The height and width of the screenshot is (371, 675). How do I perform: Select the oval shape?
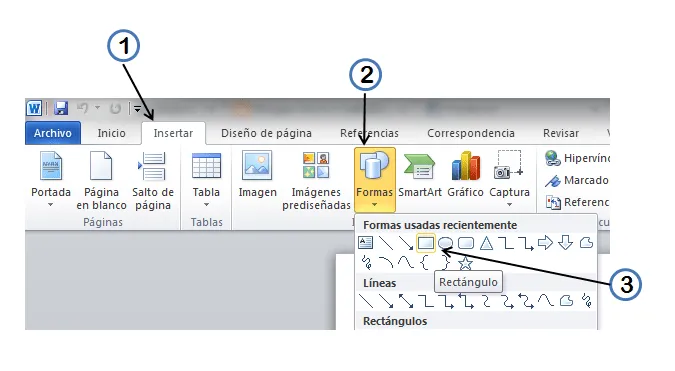coord(445,244)
